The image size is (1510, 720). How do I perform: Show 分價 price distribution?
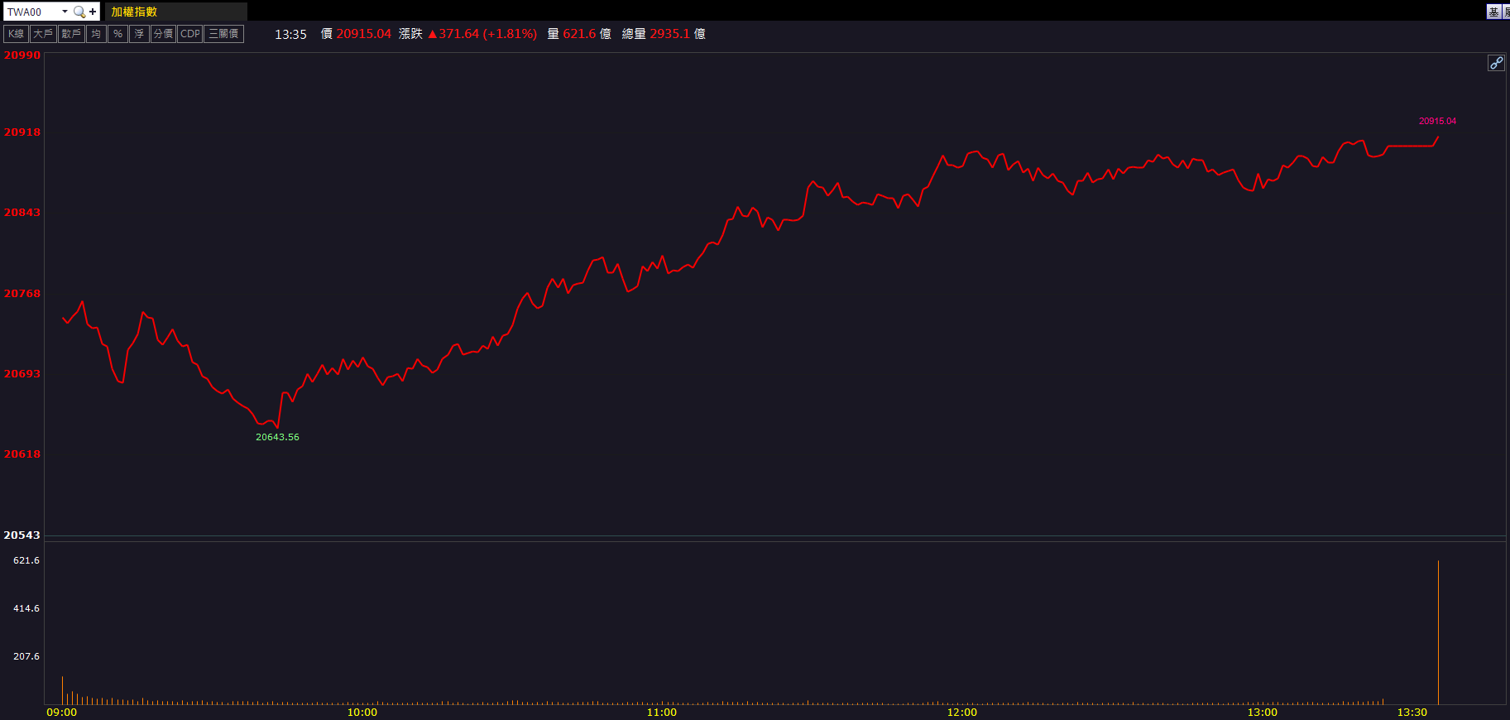pos(163,34)
